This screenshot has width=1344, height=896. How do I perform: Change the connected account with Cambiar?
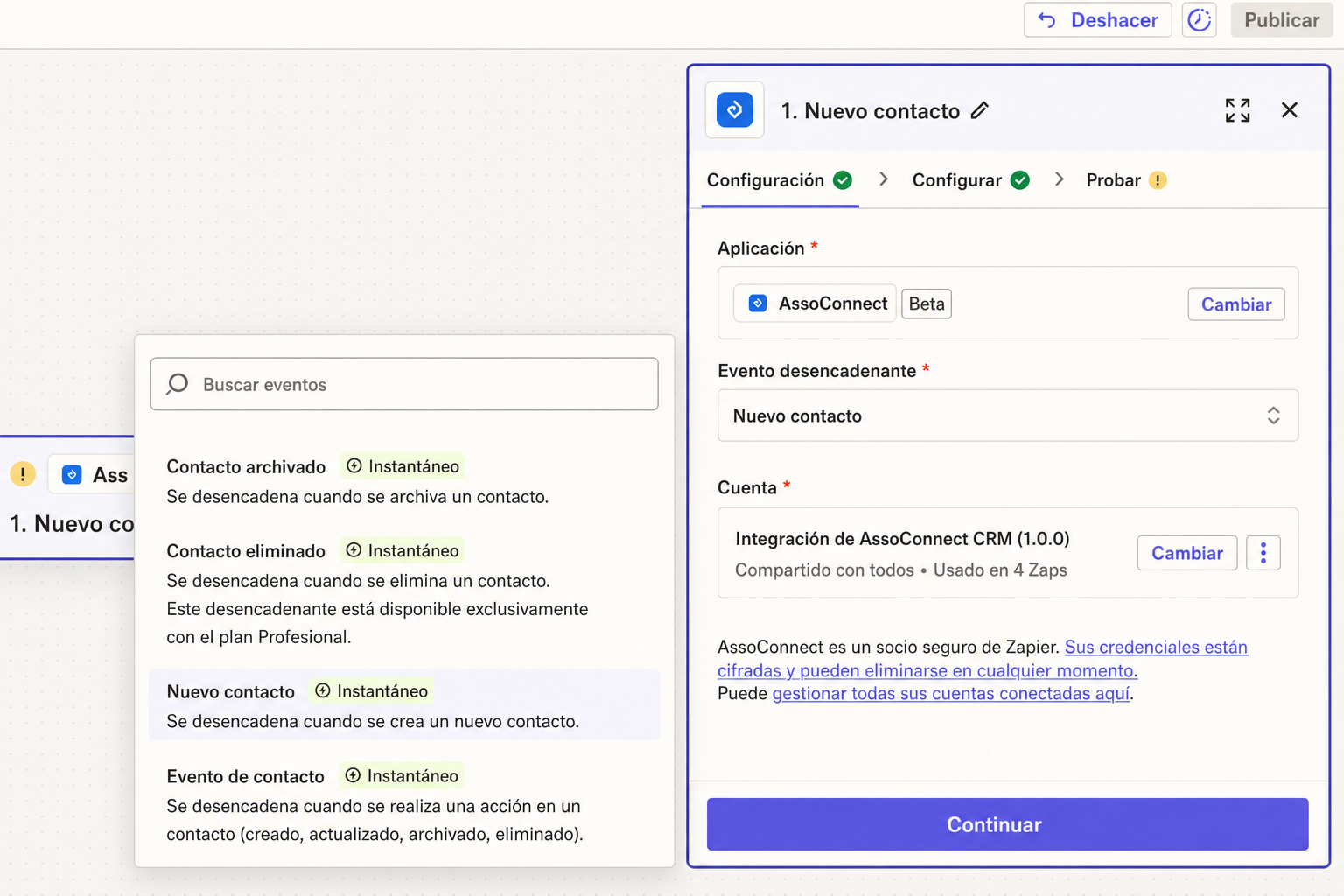tap(1187, 553)
